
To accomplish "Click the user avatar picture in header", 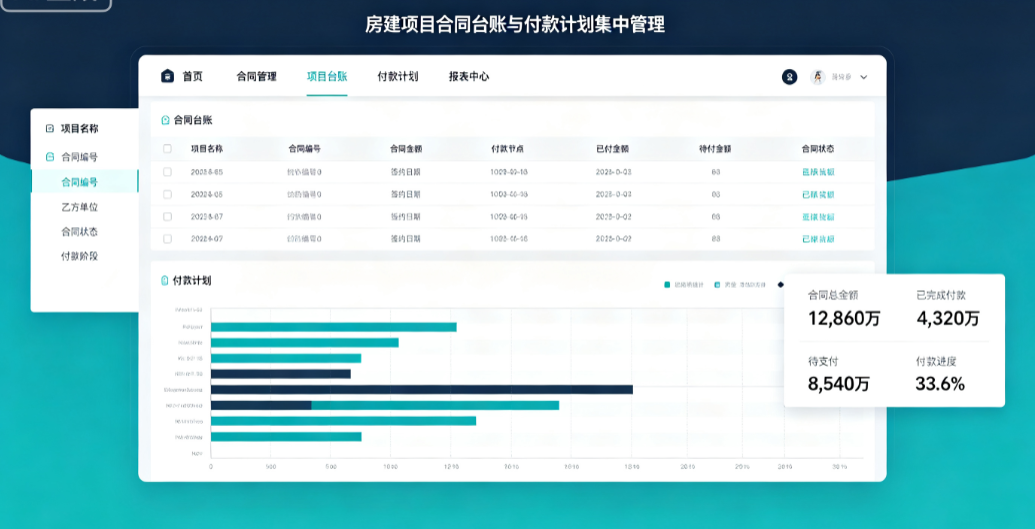I will [x=818, y=77].
